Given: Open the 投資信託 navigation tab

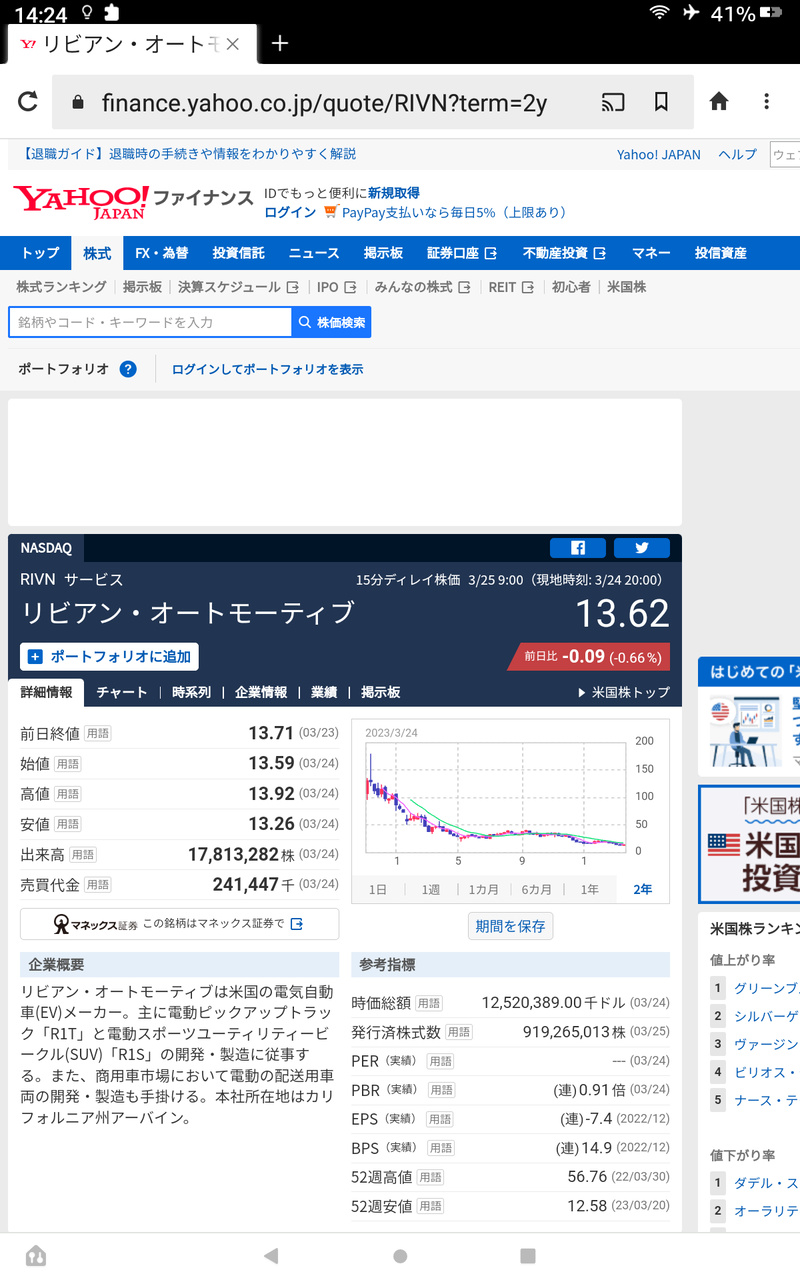Looking at the screenshot, I should click(238, 253).
